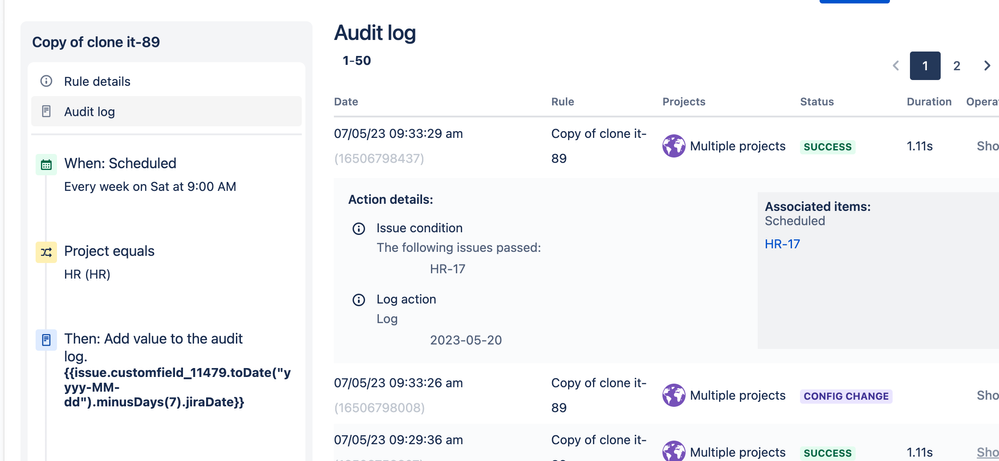Click the Issue condition info icon
The height and width of the screenshot is (461, 999).
[359, 229]
